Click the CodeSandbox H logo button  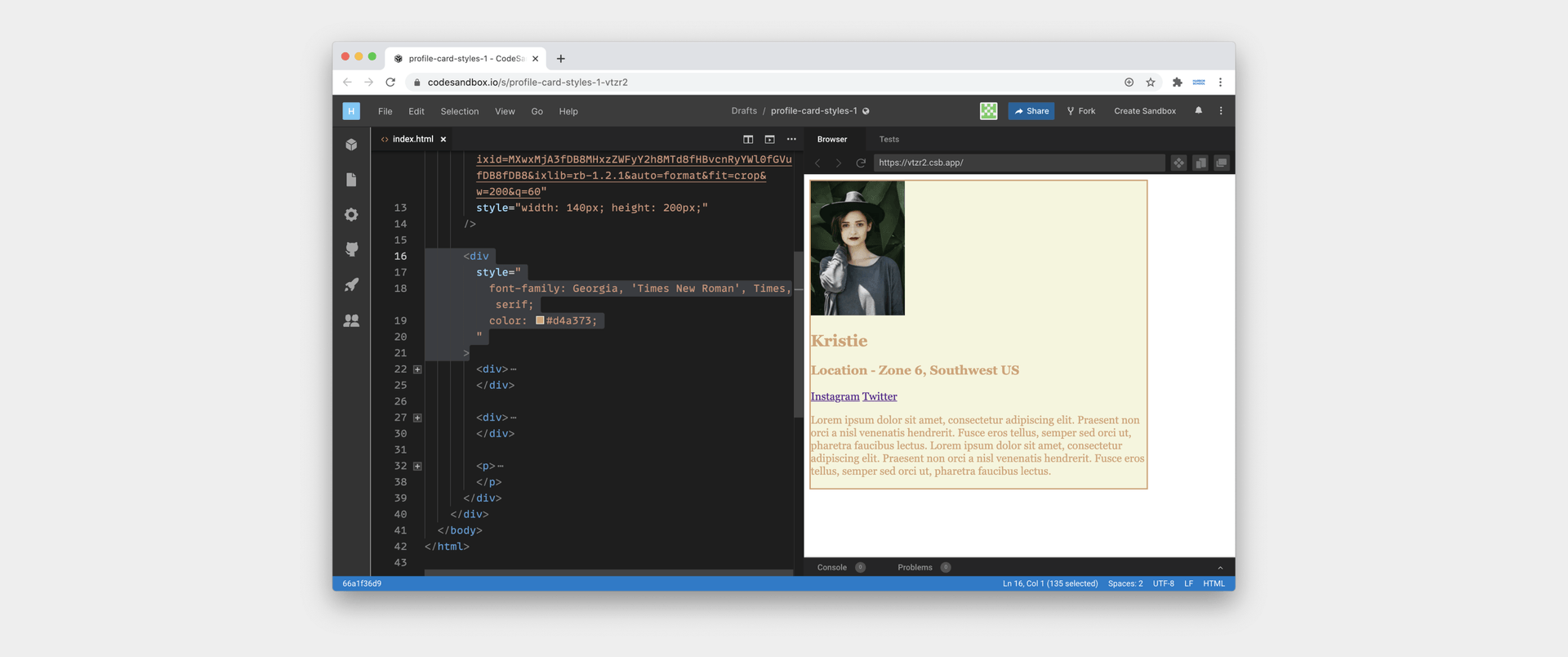click(x=351, y=111)
